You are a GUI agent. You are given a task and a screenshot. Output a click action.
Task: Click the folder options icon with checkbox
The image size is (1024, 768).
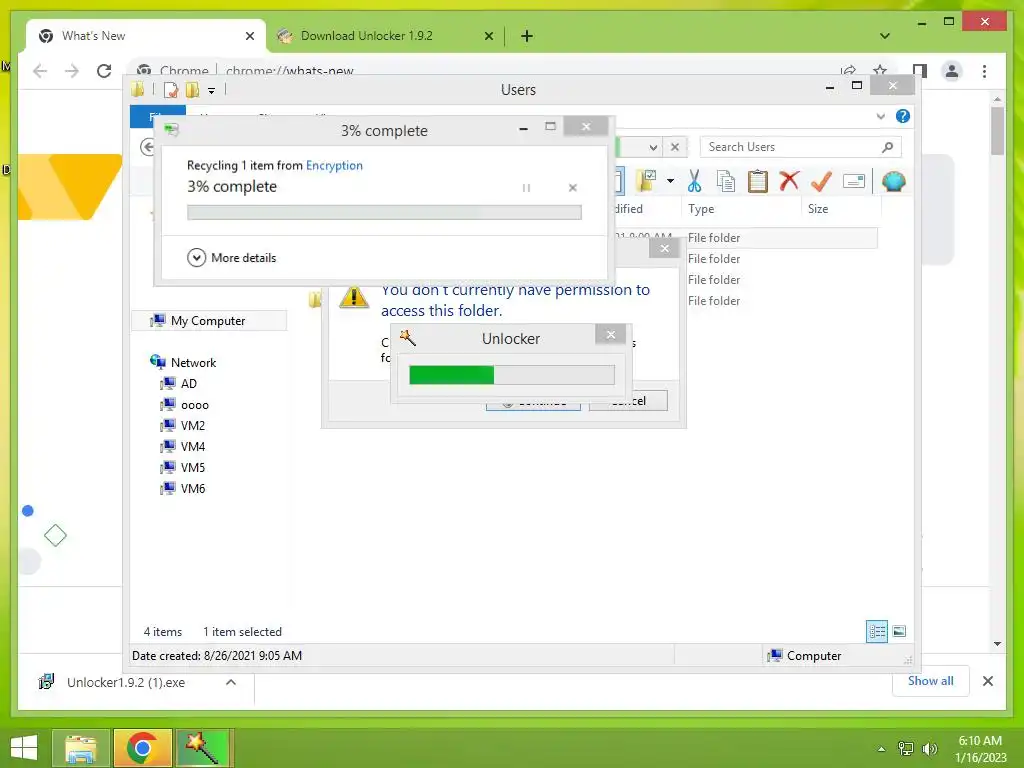647,181
